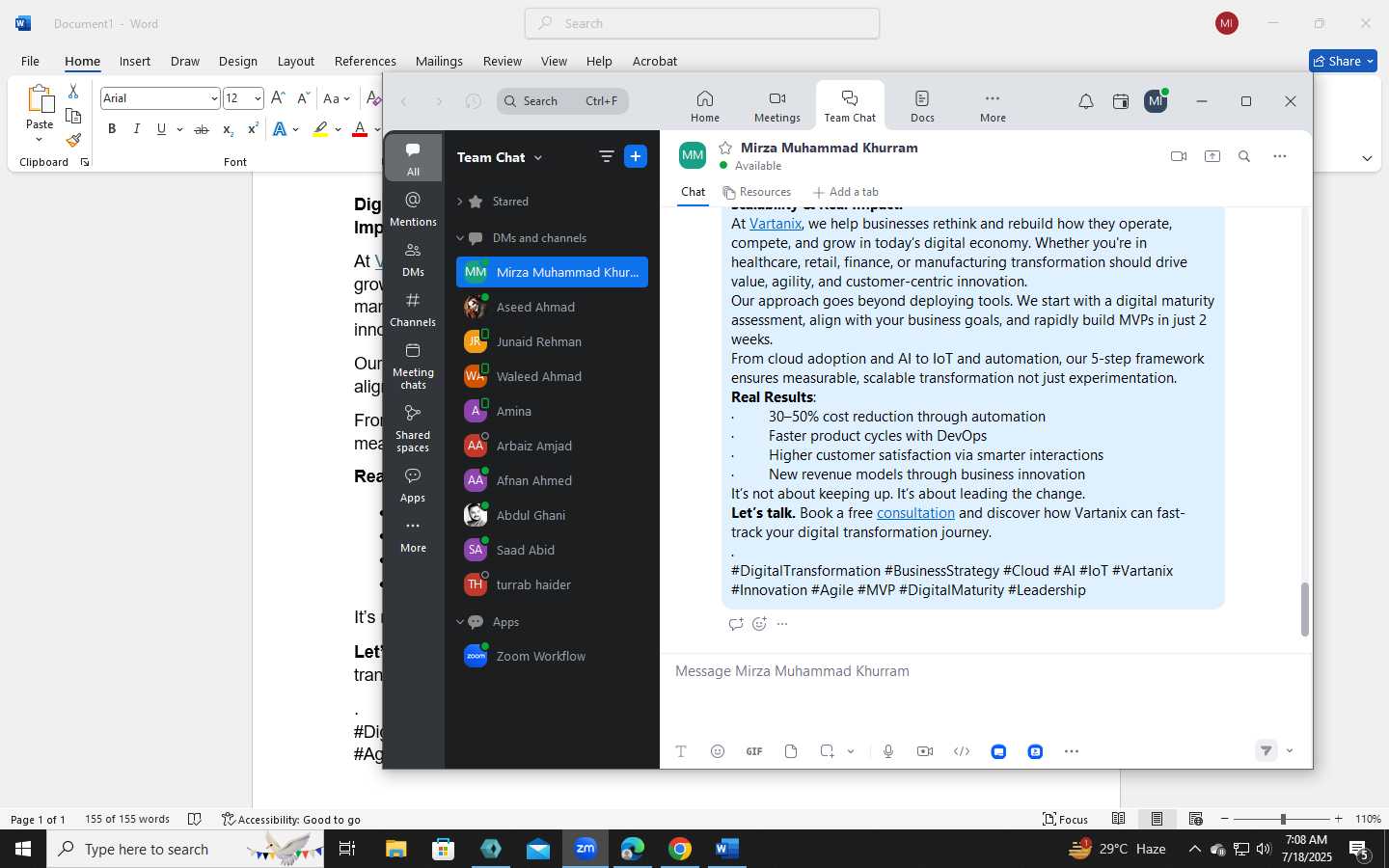Open the Vartanix link in message
Screen dimensions: 1389x868
point(776,224)
